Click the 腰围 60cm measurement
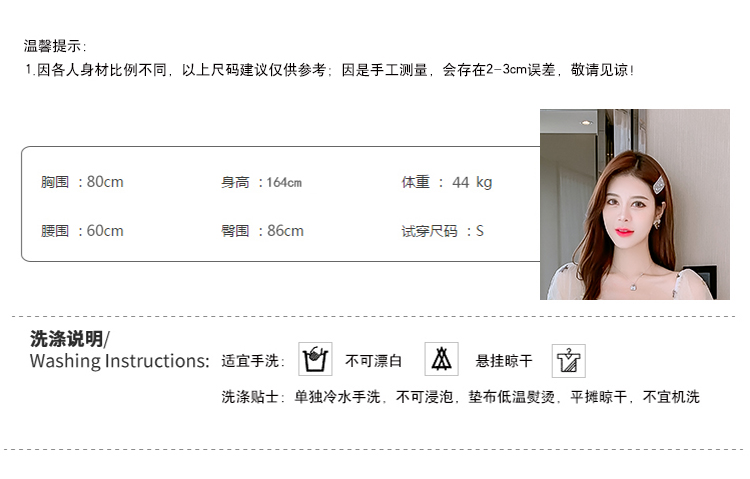Image resolution: width=750 pixels, height=479 pixels. (82, 231)
